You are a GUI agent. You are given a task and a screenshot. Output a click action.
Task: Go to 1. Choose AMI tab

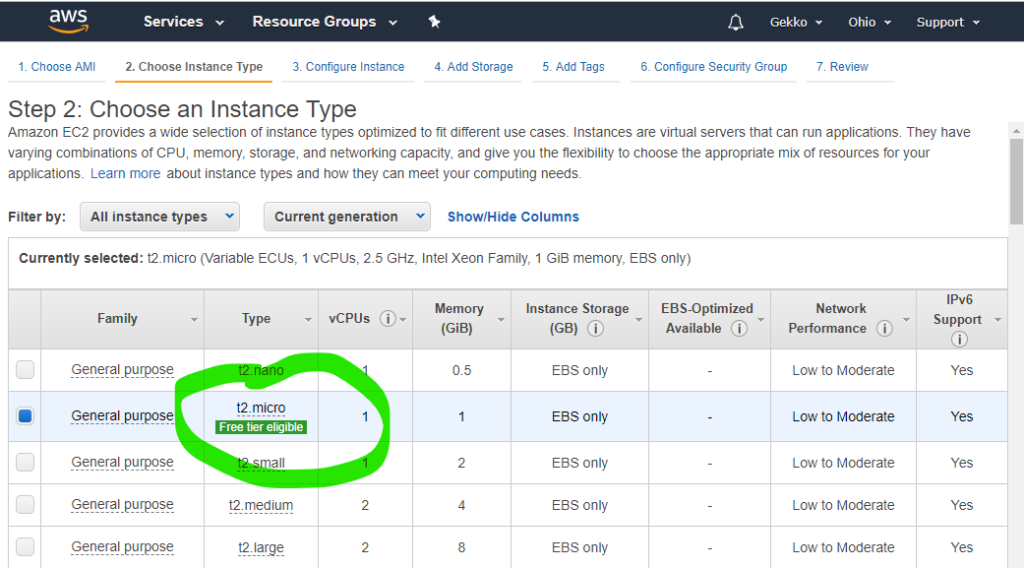pos(57,67)
